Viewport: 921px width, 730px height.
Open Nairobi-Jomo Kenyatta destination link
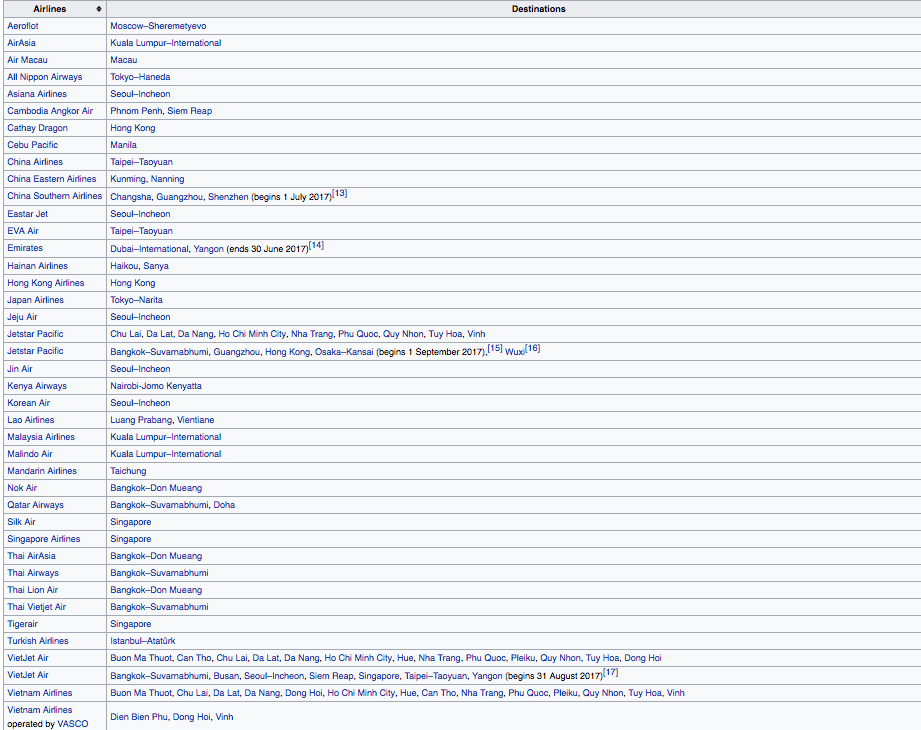pos(156,386)
